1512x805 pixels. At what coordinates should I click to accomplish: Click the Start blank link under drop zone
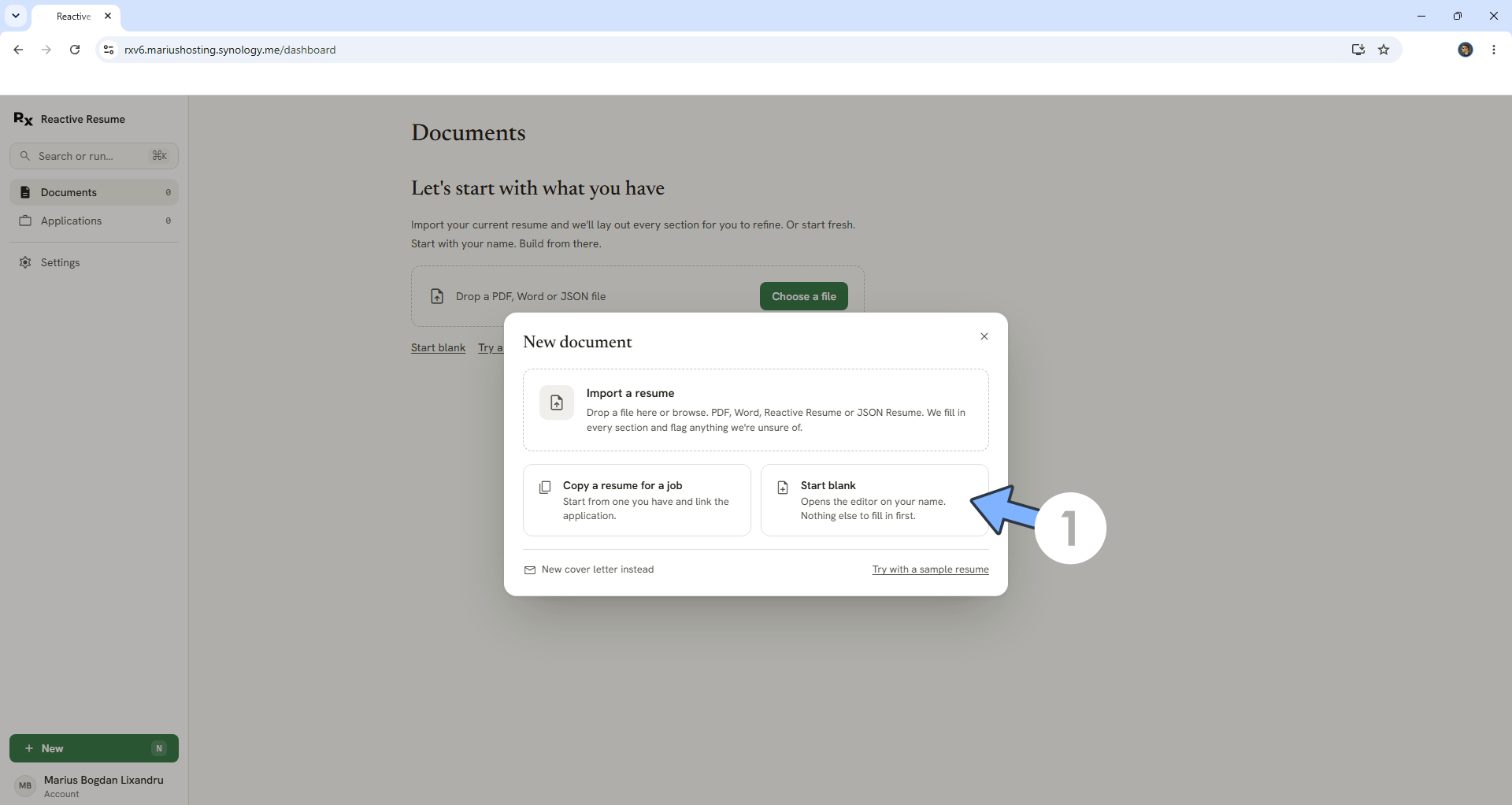(x=438, y=347)
